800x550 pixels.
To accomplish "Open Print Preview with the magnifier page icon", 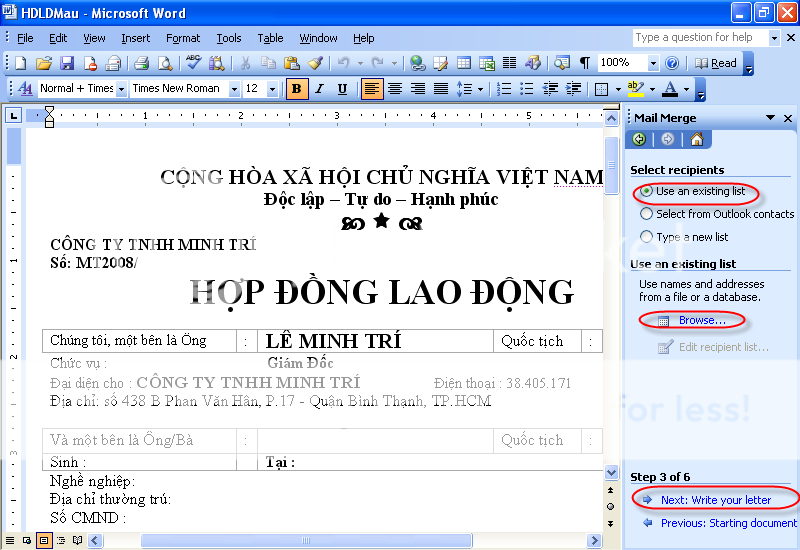I will point(165,63).
